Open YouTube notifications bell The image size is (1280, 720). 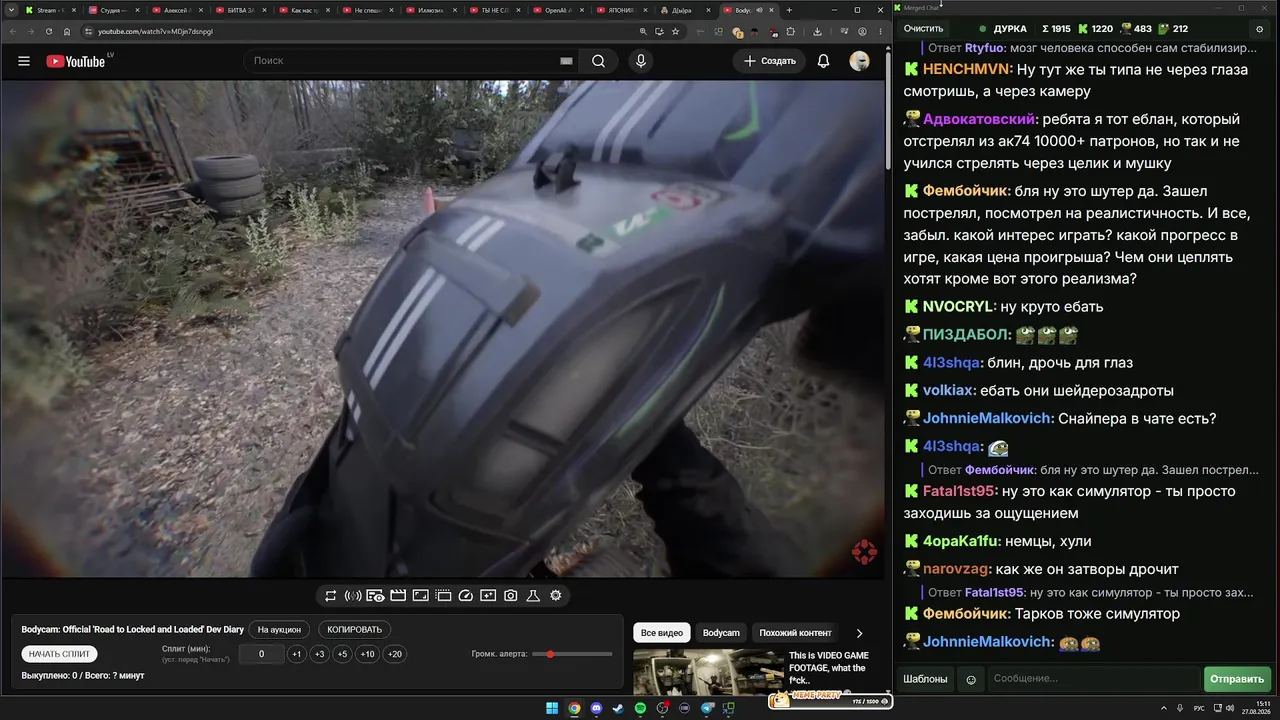(x=824, y=61)
